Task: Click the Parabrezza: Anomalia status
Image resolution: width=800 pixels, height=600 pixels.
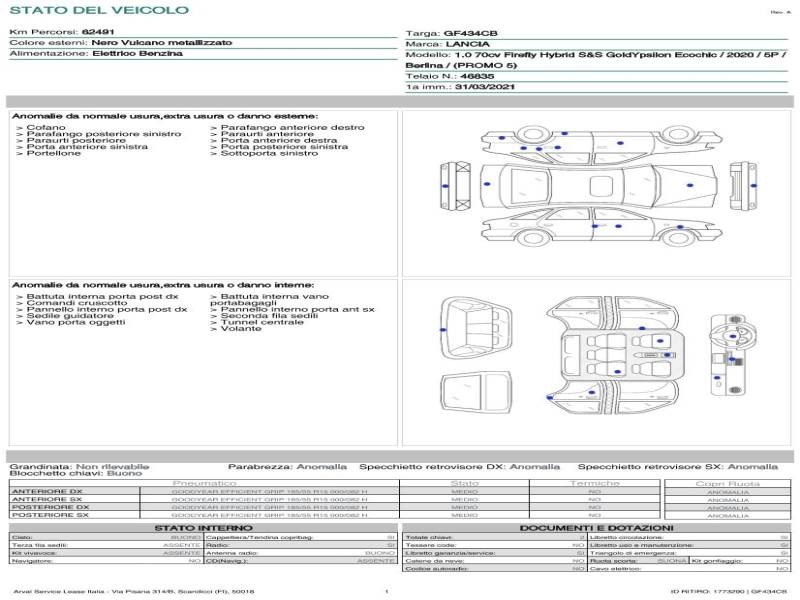Action: 287,466
